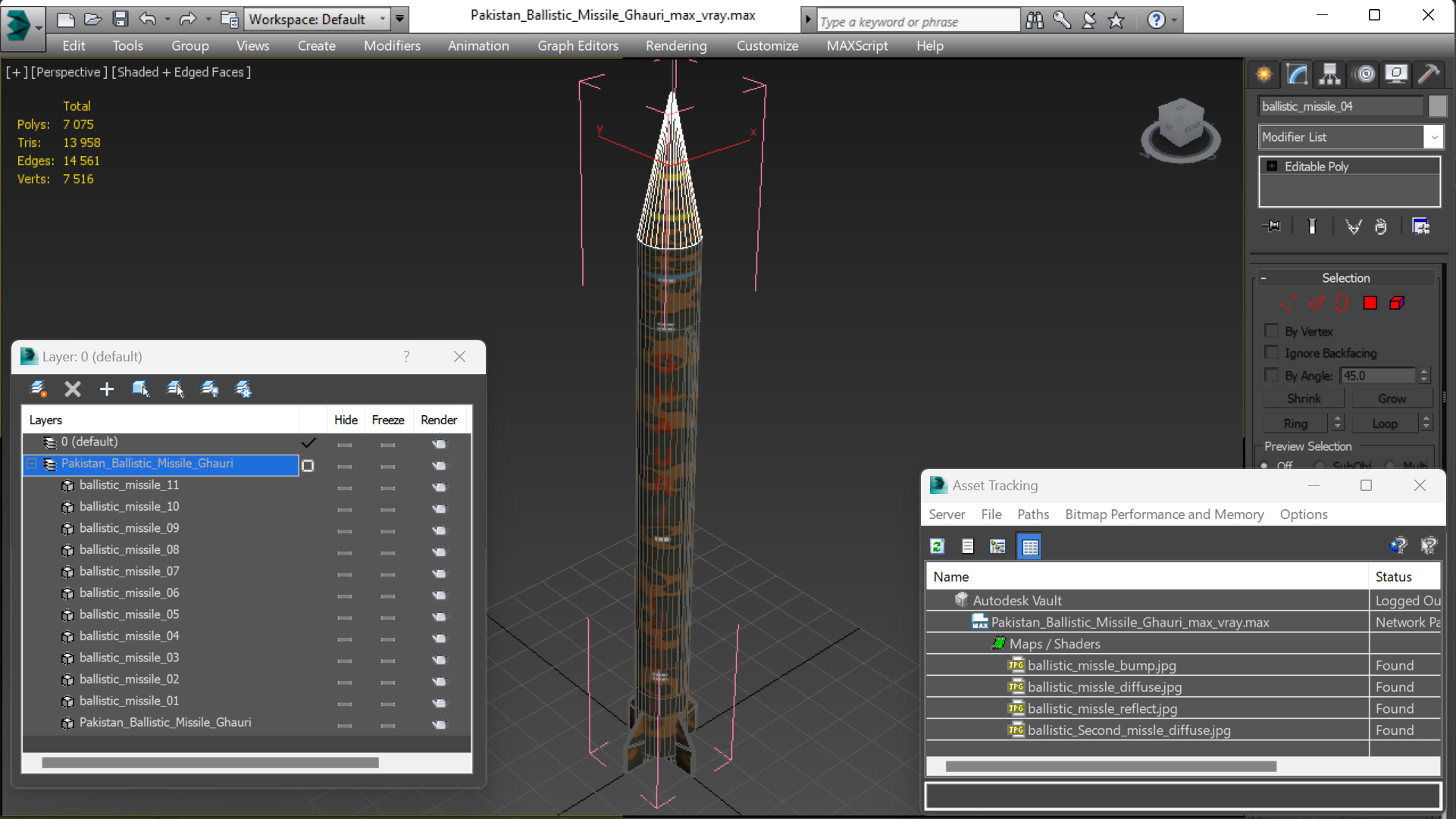Click the Grow button
1456x819 pixels.
pyautogui.click(x=1392, y=399)
